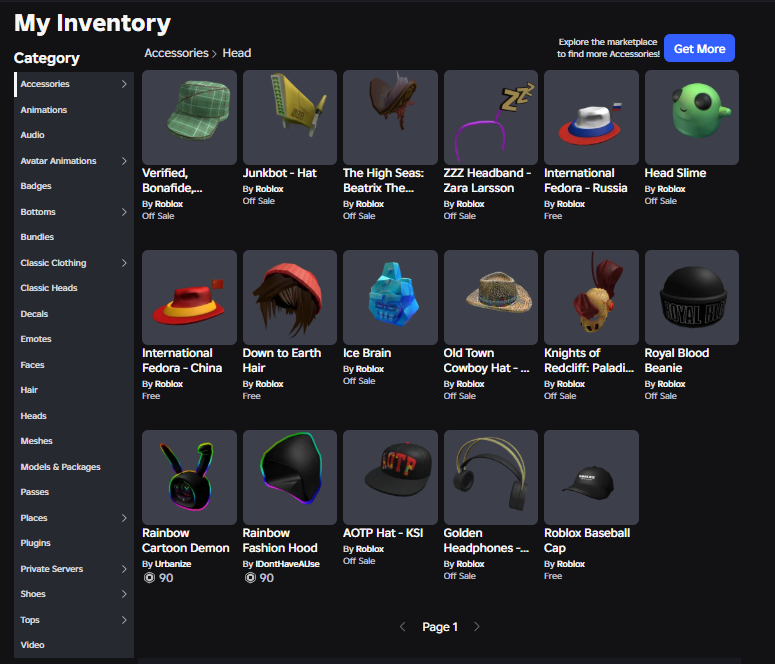Click the Accessories breadcrumb link

coord(176,53)
